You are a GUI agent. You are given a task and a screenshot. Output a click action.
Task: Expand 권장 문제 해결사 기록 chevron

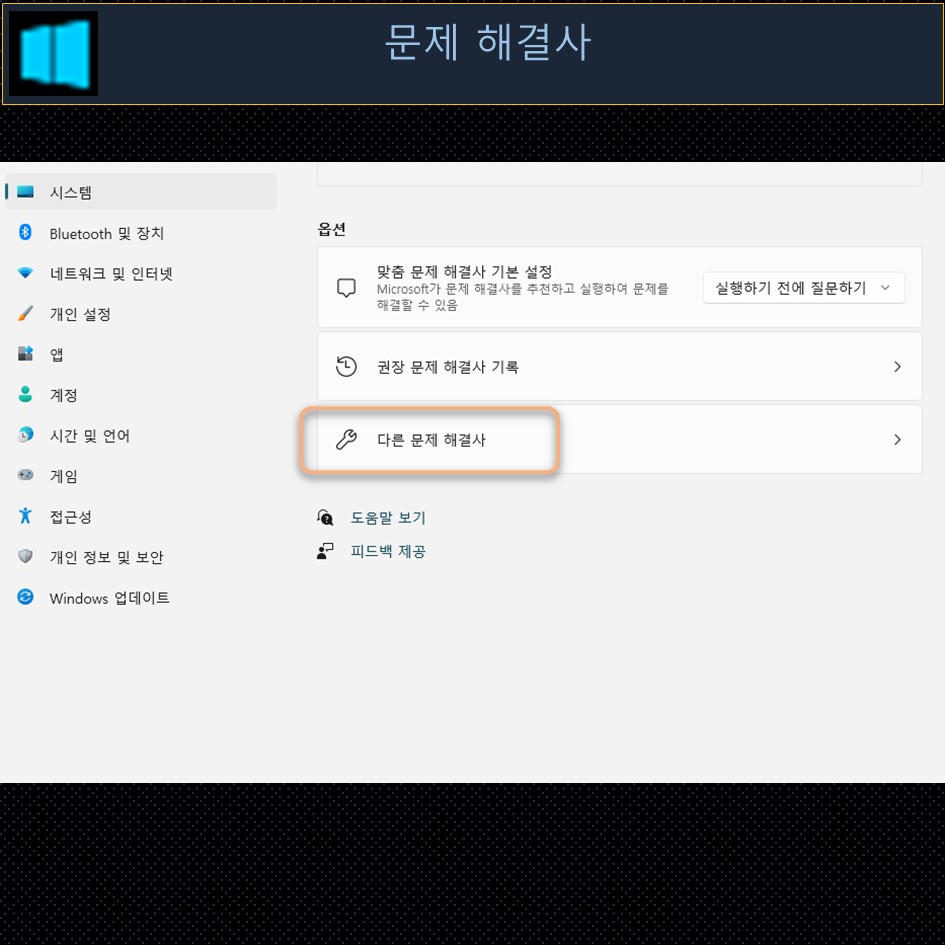coord(897,366)
